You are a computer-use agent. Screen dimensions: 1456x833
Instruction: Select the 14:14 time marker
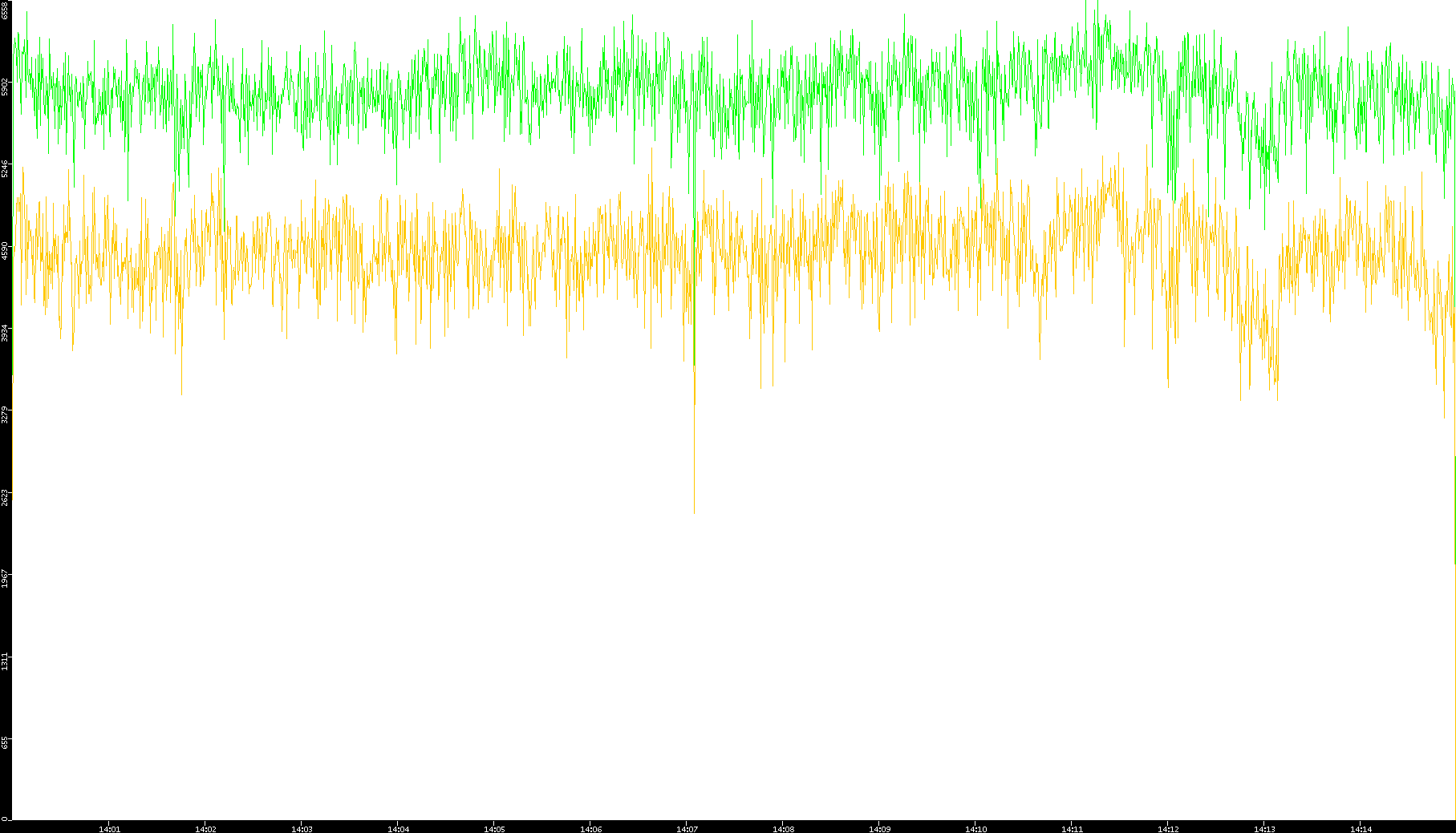[x=1361, y=828]
